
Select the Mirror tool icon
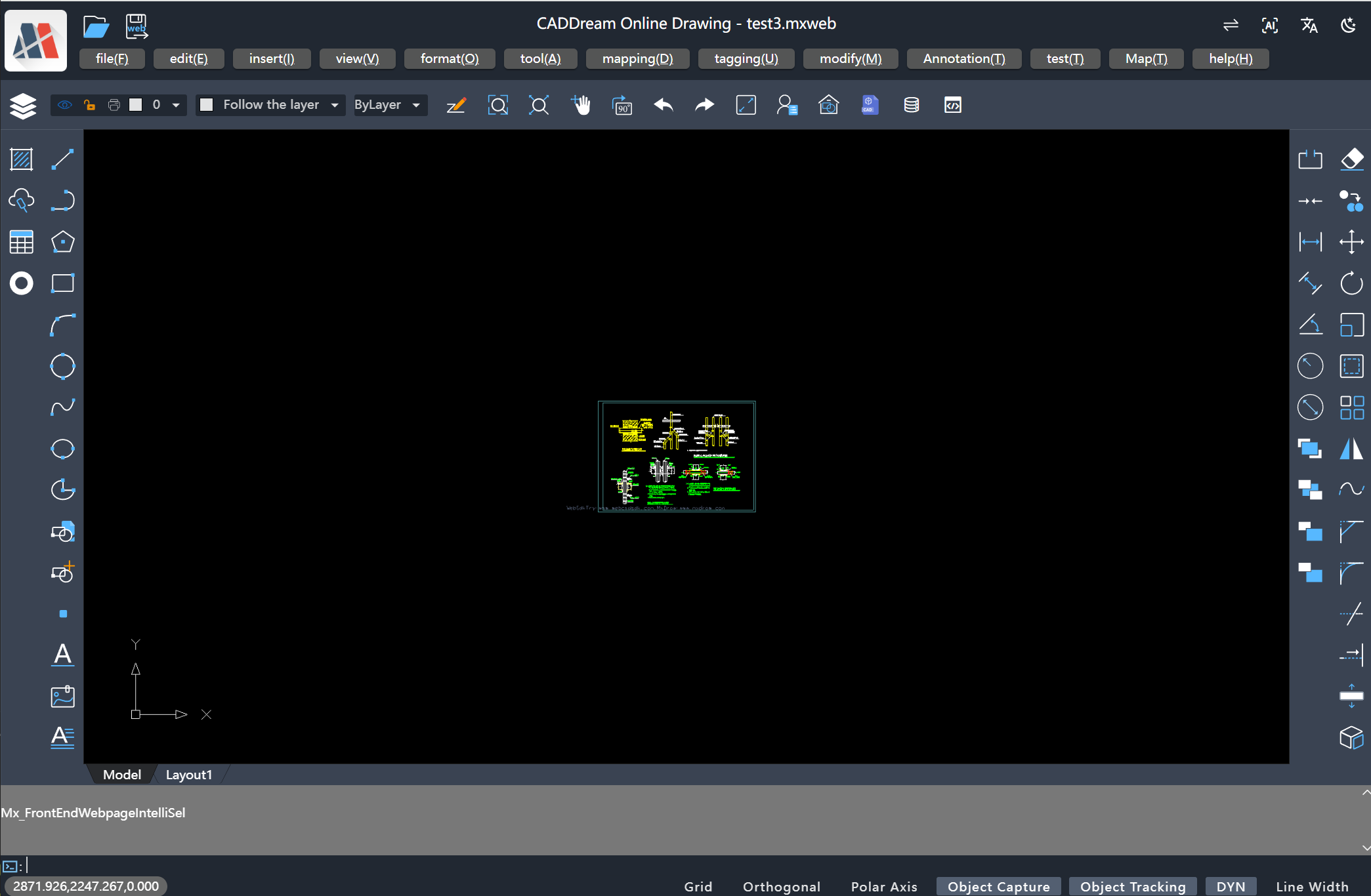[x=1351, y=449]
